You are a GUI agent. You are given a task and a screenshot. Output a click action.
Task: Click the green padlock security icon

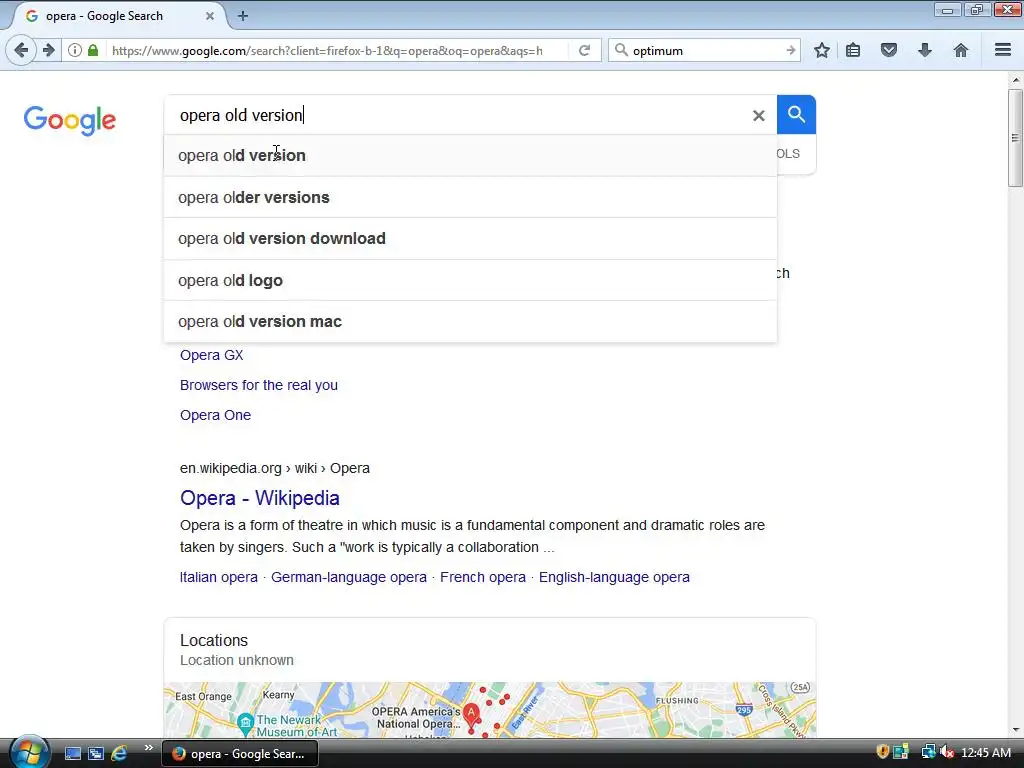pyautogui.click(x=93, y=50)
